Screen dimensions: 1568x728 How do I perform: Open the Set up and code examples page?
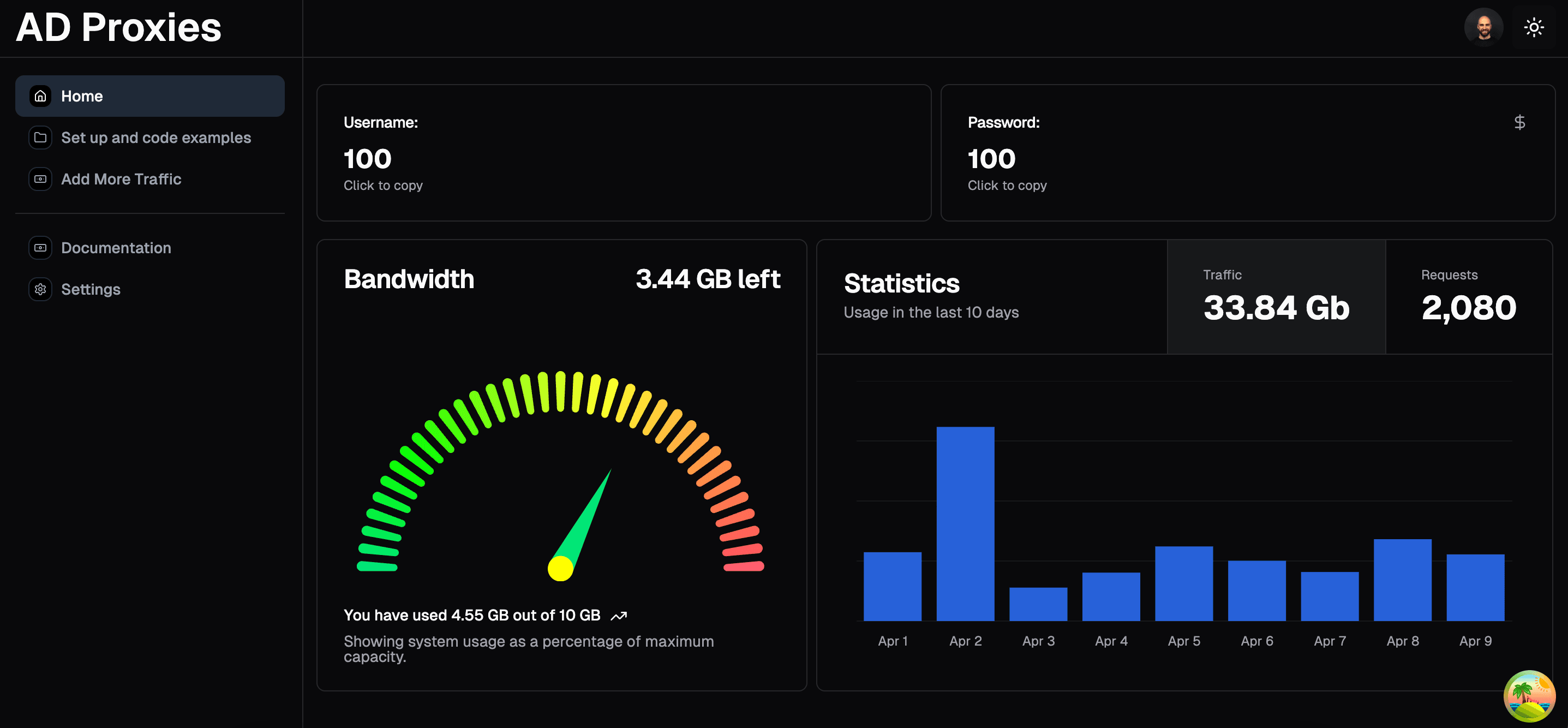156,138
